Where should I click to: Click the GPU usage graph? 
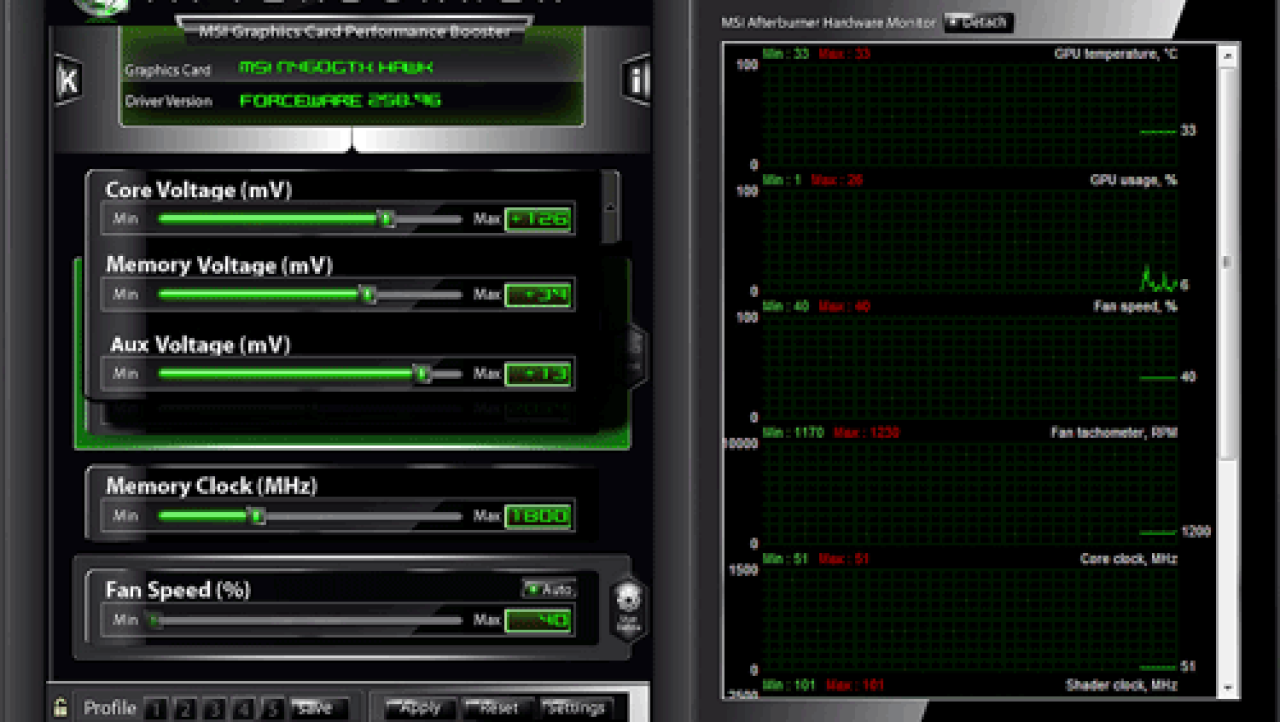(970, 241)
